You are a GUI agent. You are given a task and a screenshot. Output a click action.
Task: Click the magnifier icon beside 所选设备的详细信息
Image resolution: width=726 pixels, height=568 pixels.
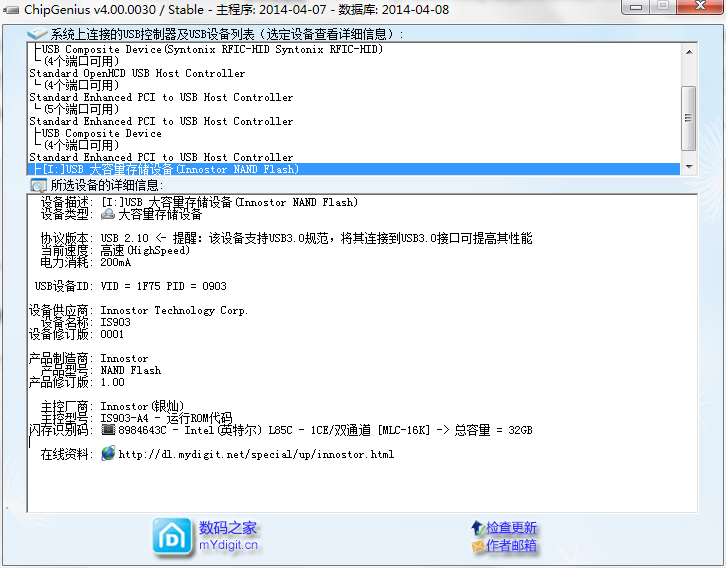pos(38,186)
